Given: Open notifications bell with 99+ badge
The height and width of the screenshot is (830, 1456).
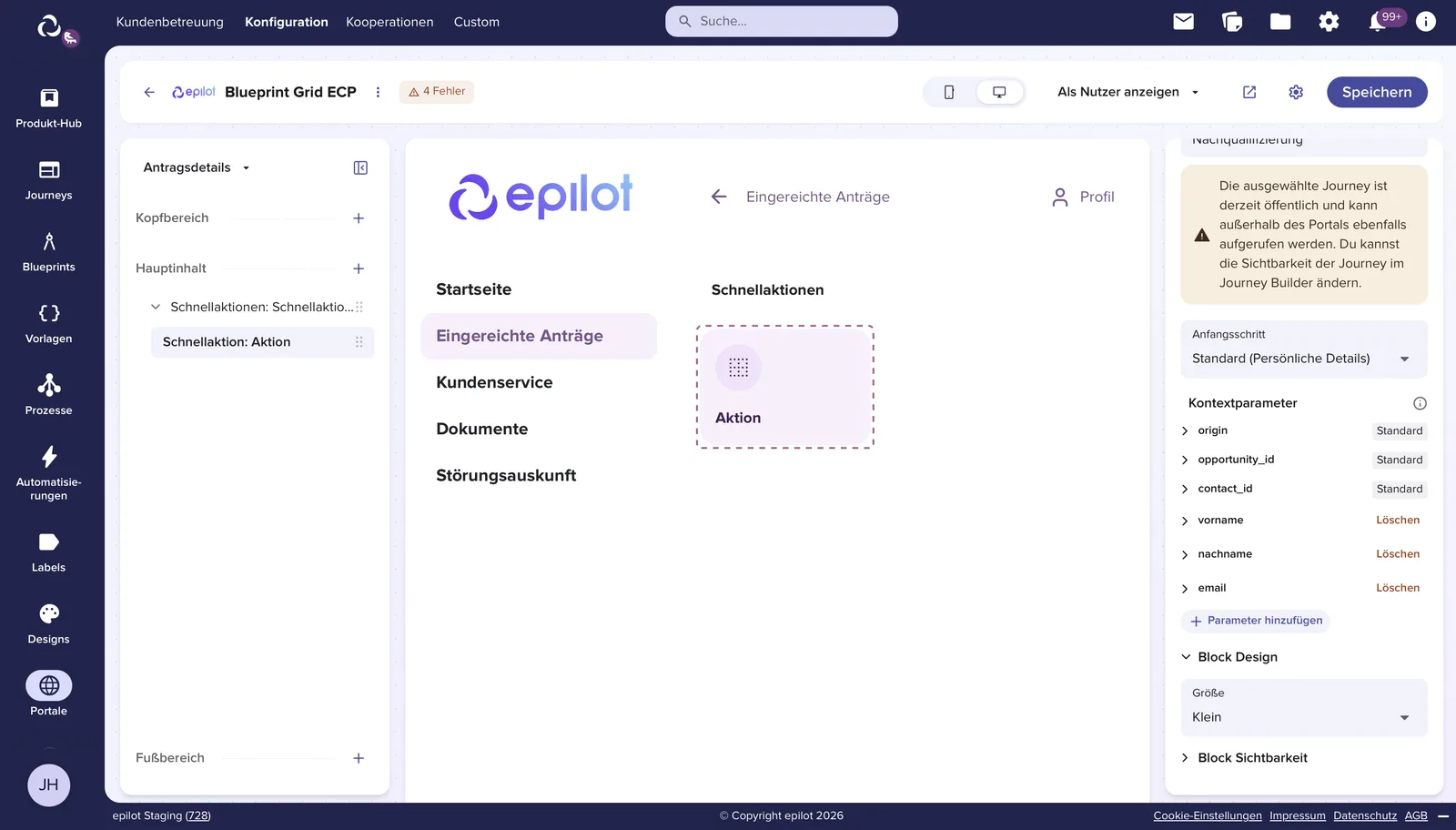Looking at the screenshot, I should (x=1378, y=21).
